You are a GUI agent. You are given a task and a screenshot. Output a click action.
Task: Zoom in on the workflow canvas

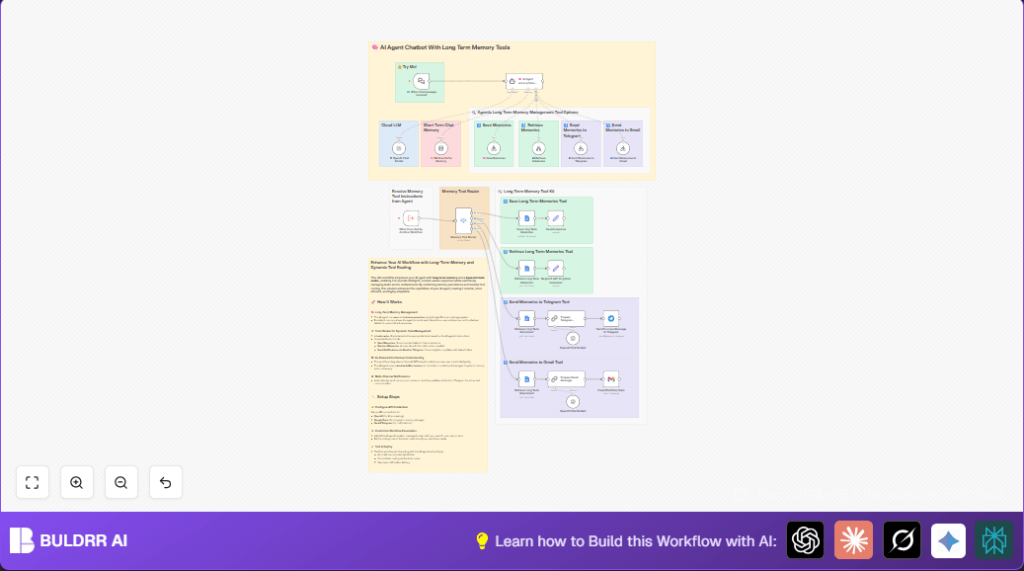coord(76,482)
